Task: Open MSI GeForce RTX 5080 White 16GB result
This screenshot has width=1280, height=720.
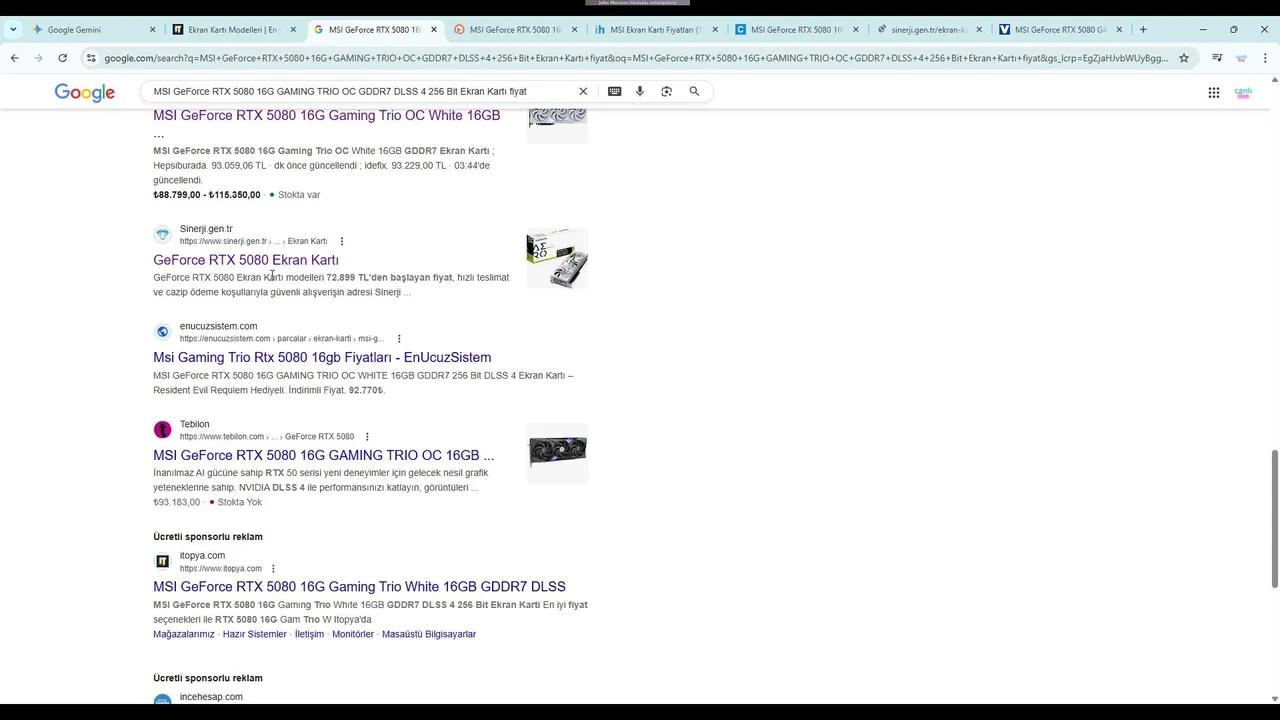Action: 326,115
